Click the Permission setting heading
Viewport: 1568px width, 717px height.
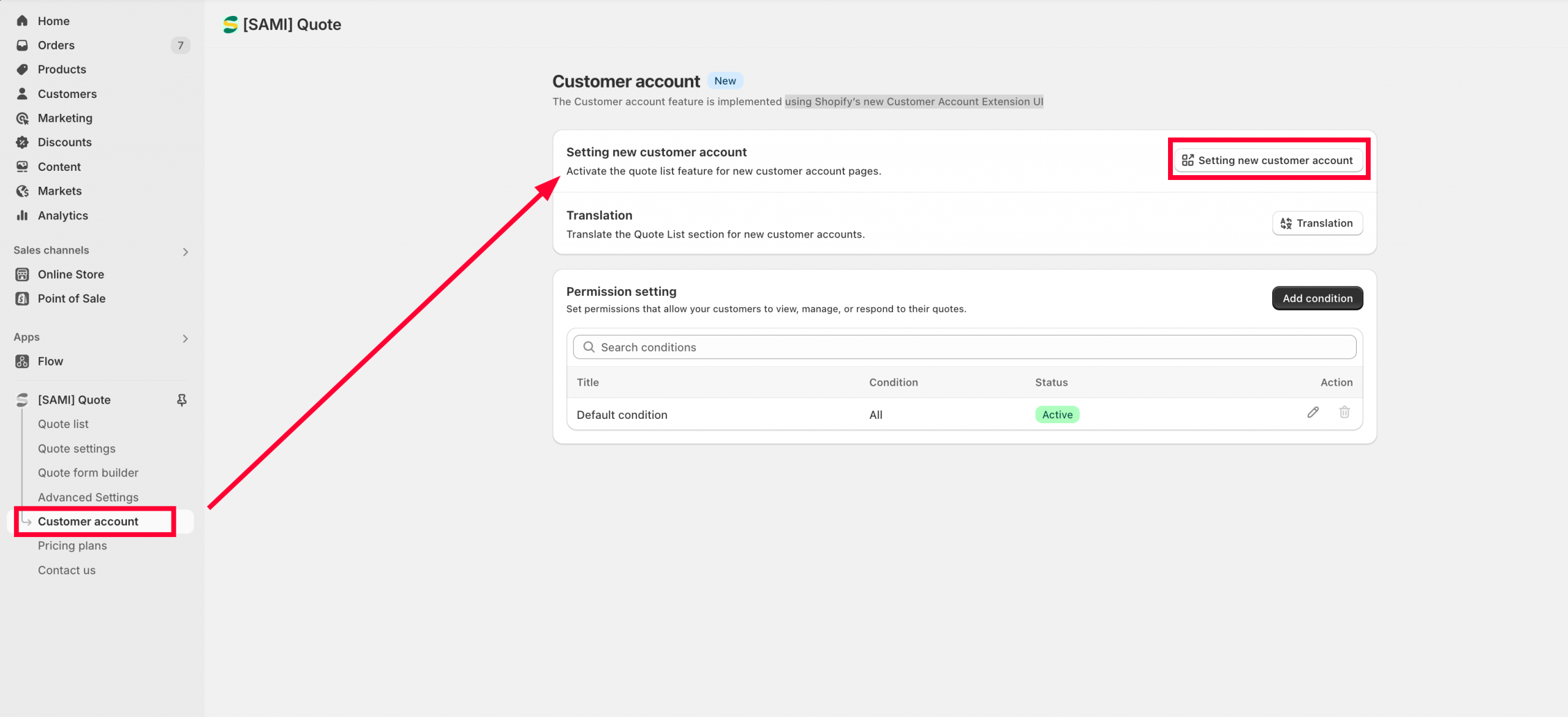click(x=621, y=291)
